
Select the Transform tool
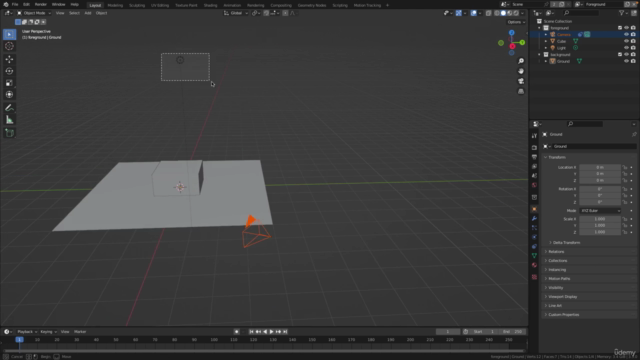tap(9, 95)
